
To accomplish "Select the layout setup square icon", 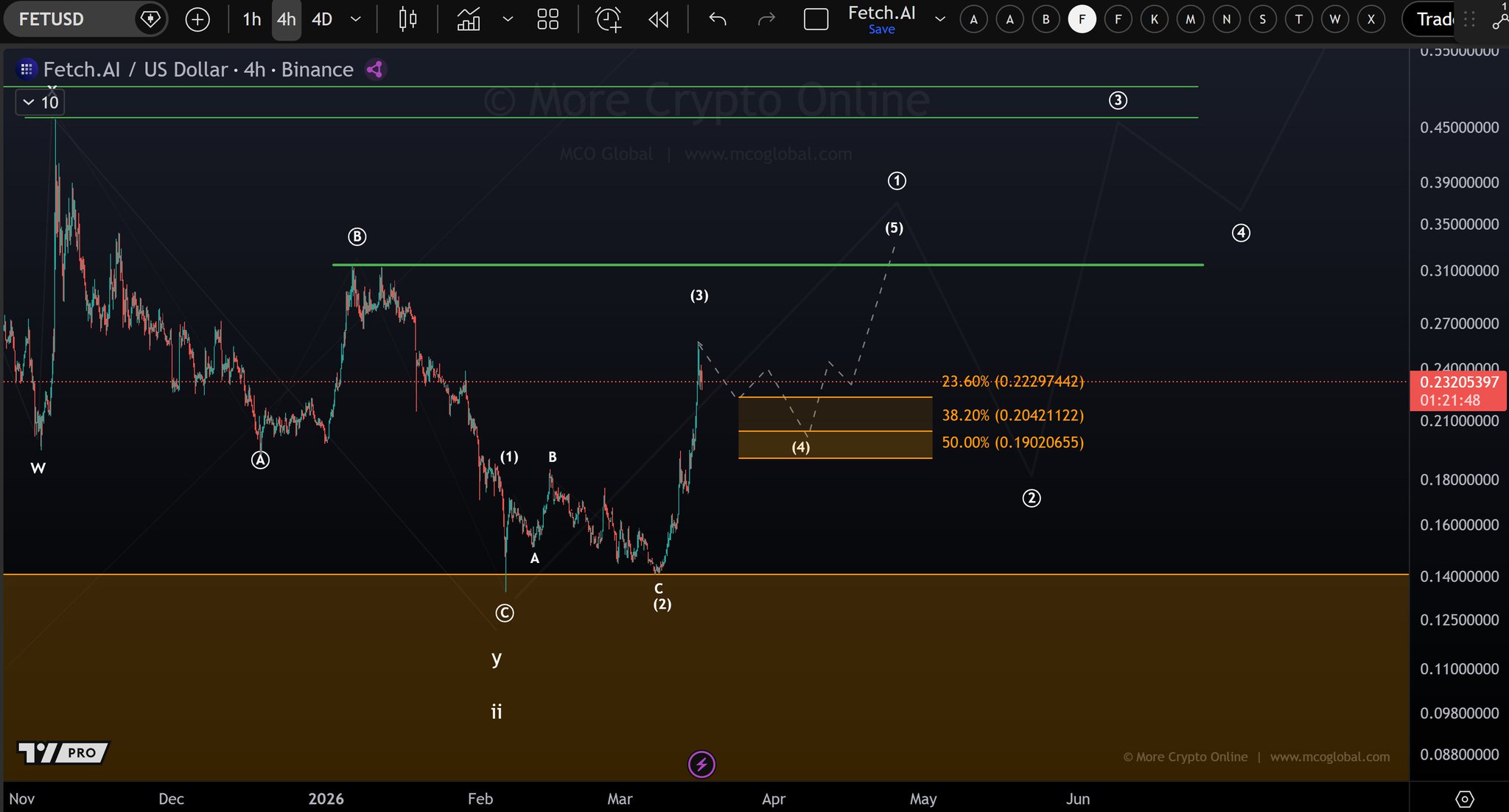I will coord(816,19).
